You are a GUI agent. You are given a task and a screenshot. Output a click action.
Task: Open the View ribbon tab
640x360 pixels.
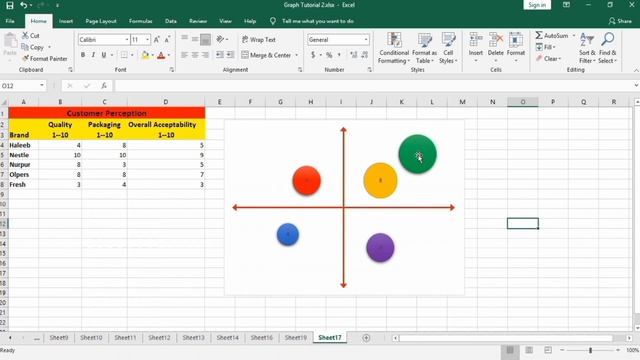225,21
